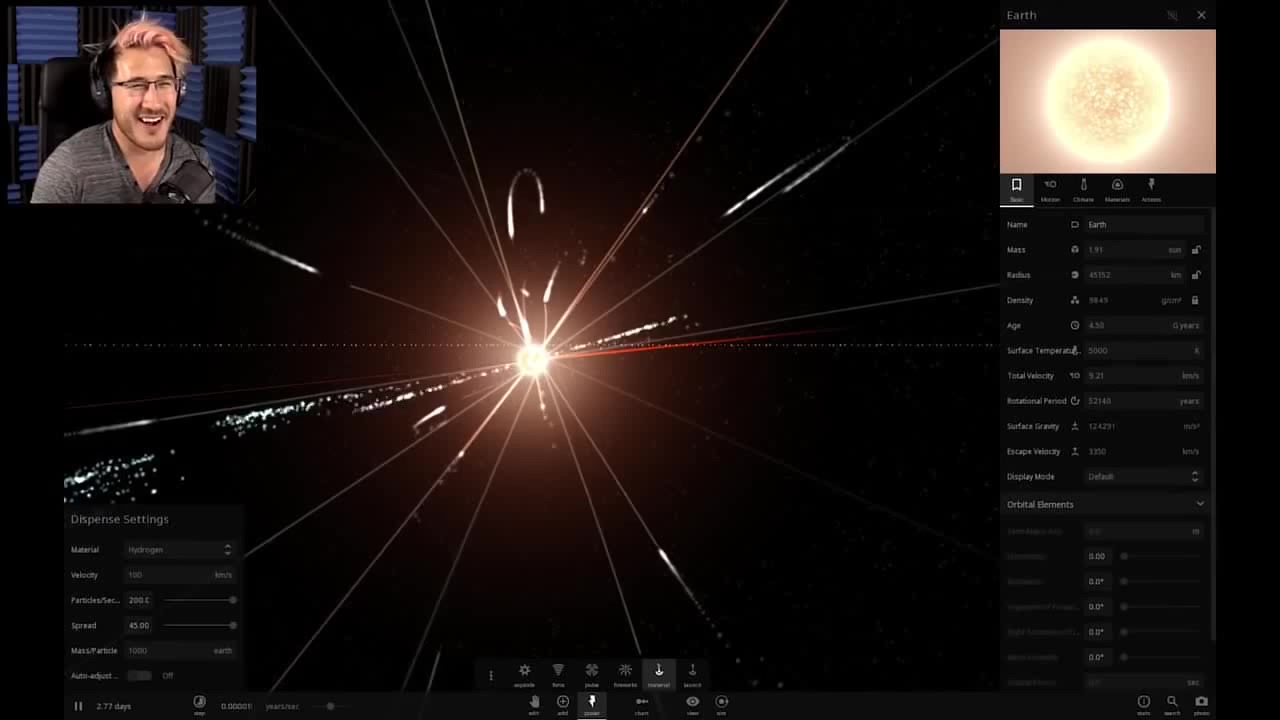1280x720 pixels.
Task: Select the explode power tool
Action: 524,675
